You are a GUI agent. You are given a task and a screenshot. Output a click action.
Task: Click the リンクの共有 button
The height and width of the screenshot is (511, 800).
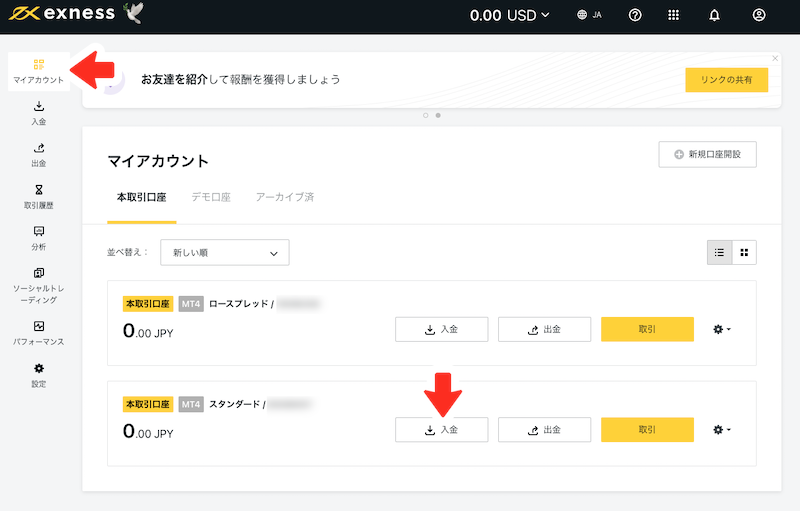pyautogui.click(x=727, y=80)
